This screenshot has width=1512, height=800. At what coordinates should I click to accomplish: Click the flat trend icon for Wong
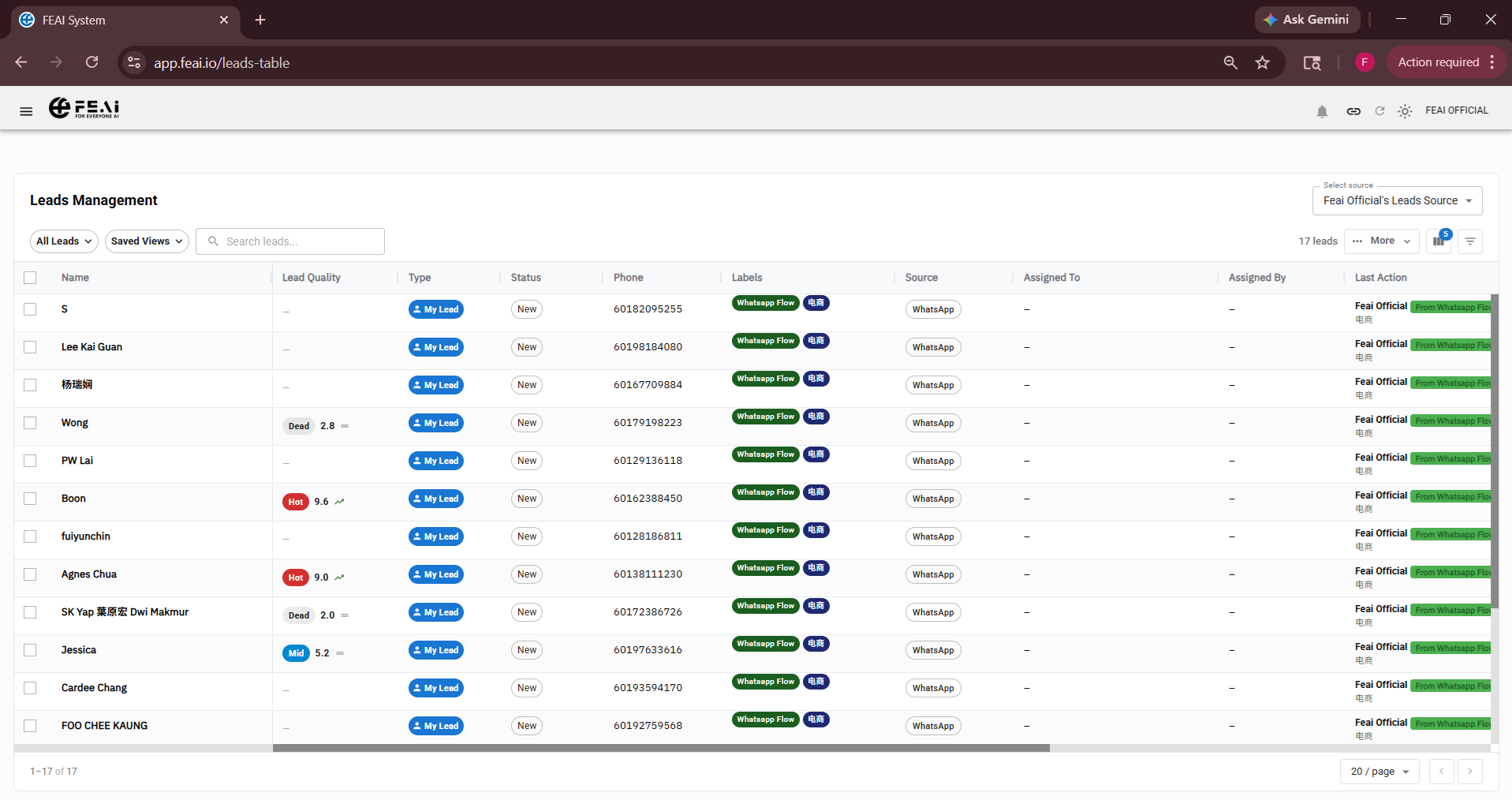[345, 426]
